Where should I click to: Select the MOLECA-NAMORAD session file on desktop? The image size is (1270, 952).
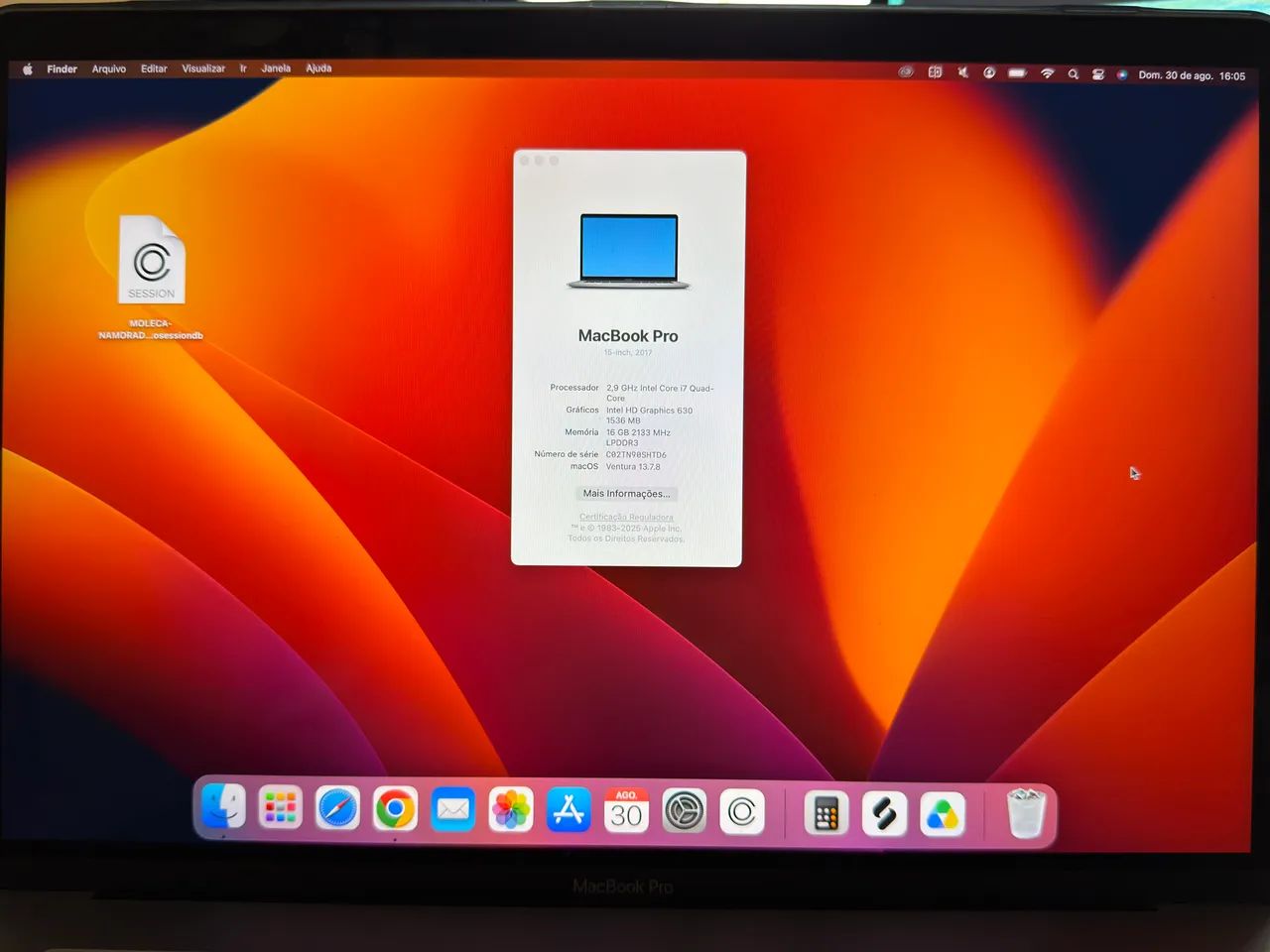click(x=151, y=278)
